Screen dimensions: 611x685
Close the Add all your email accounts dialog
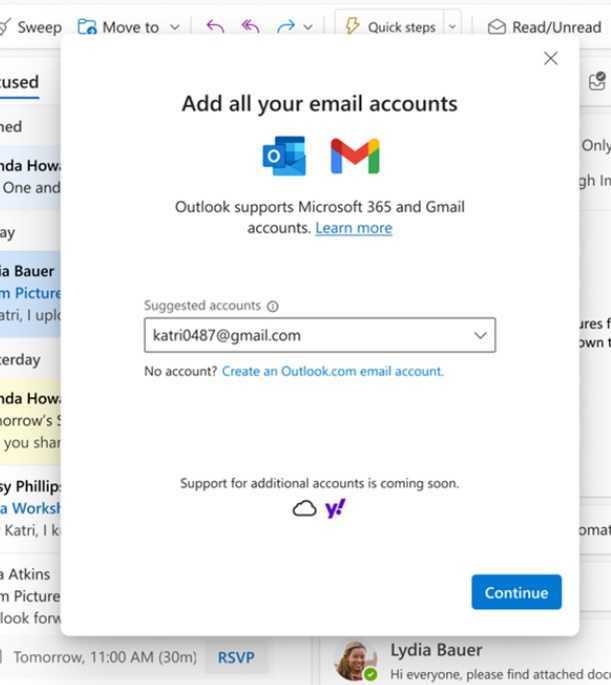coord(550,58)
